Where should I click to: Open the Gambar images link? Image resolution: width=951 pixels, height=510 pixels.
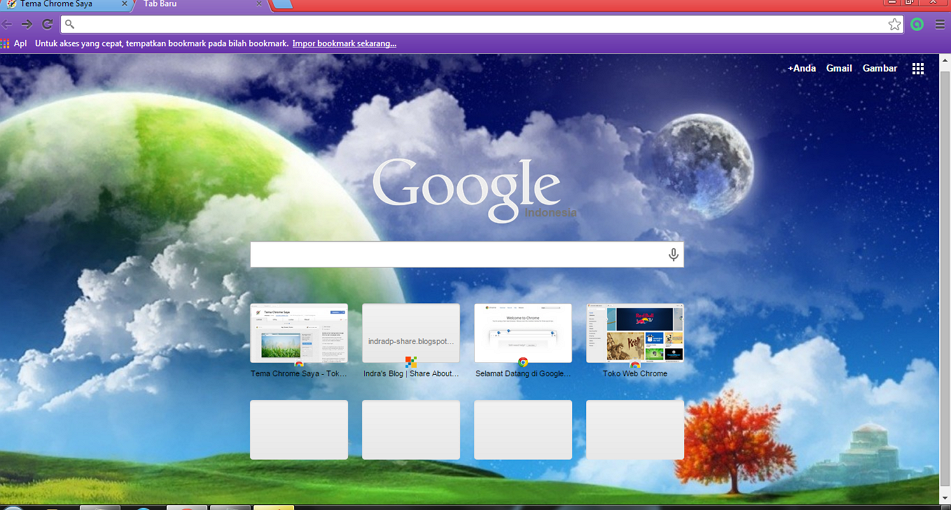(x=880, y=69)
